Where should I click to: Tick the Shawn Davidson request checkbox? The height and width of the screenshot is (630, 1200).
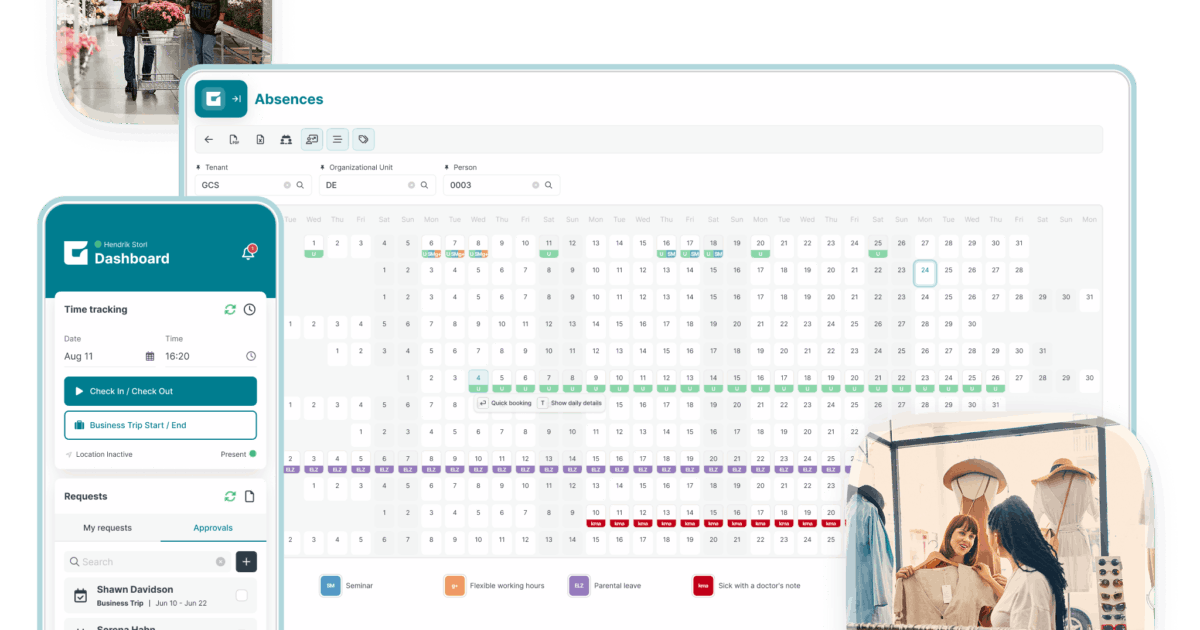[x=241, y=596]
